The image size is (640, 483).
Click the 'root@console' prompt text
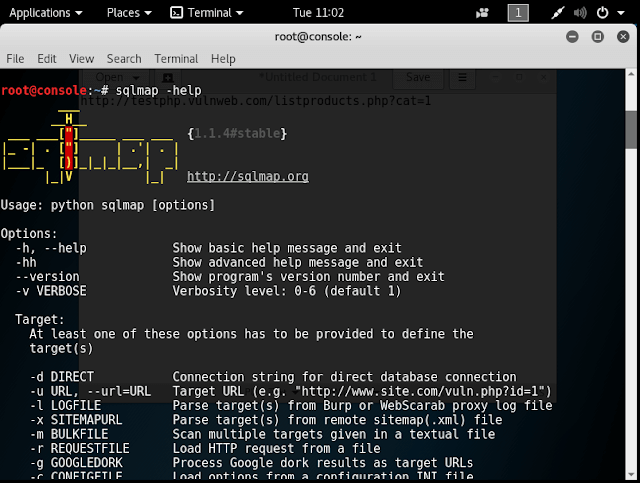[x=44, y=91]
